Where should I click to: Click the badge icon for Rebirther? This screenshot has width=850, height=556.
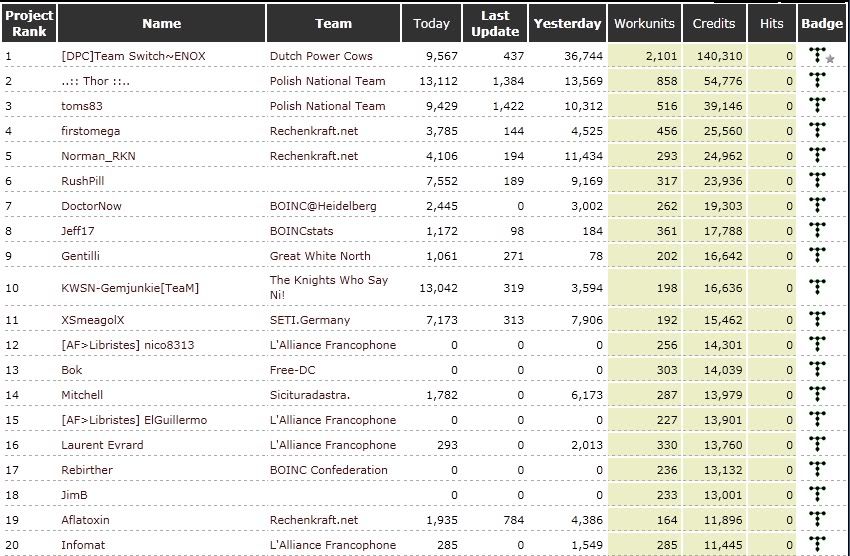click(x=819, y=470)
